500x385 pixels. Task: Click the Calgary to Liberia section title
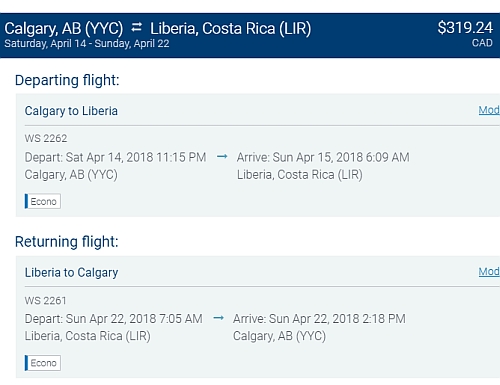[71, 111]
